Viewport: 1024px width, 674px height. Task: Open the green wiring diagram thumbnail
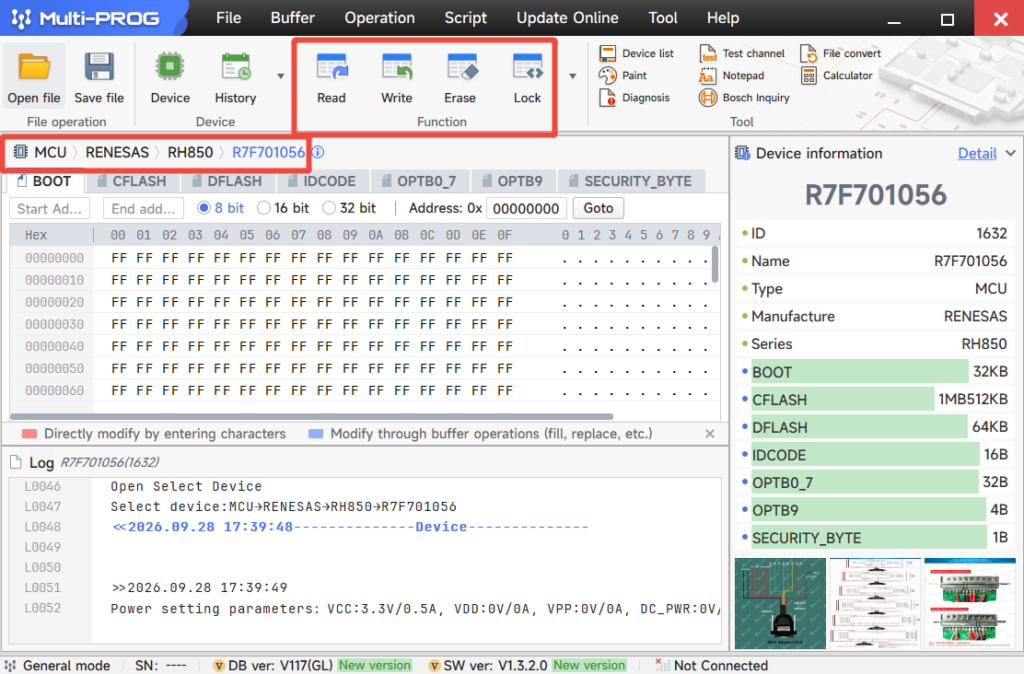pos(780,603)
